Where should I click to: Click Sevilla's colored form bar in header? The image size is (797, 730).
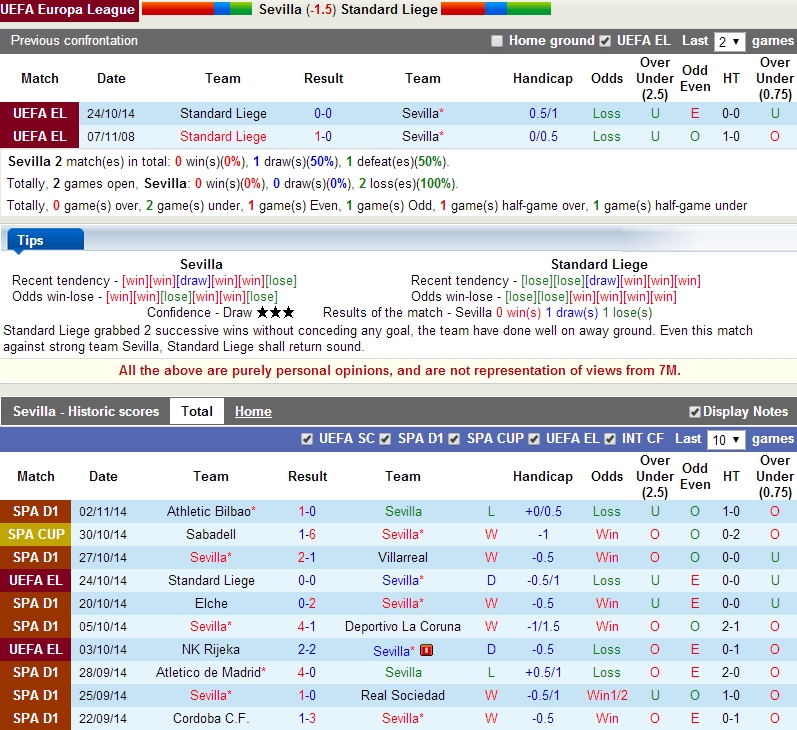pyautogui.click(x=197, y=9)
